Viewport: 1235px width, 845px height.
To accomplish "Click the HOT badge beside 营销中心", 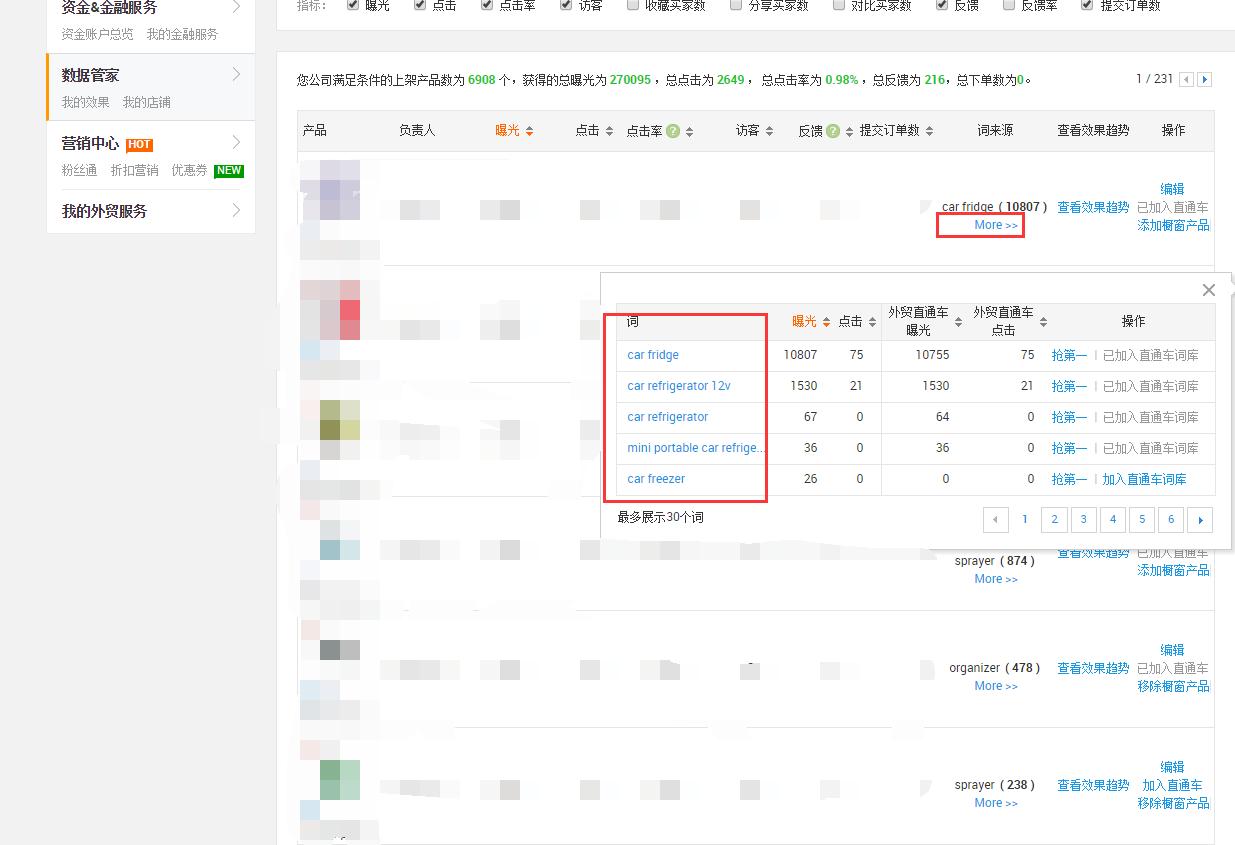I will [x=138, y=144].
